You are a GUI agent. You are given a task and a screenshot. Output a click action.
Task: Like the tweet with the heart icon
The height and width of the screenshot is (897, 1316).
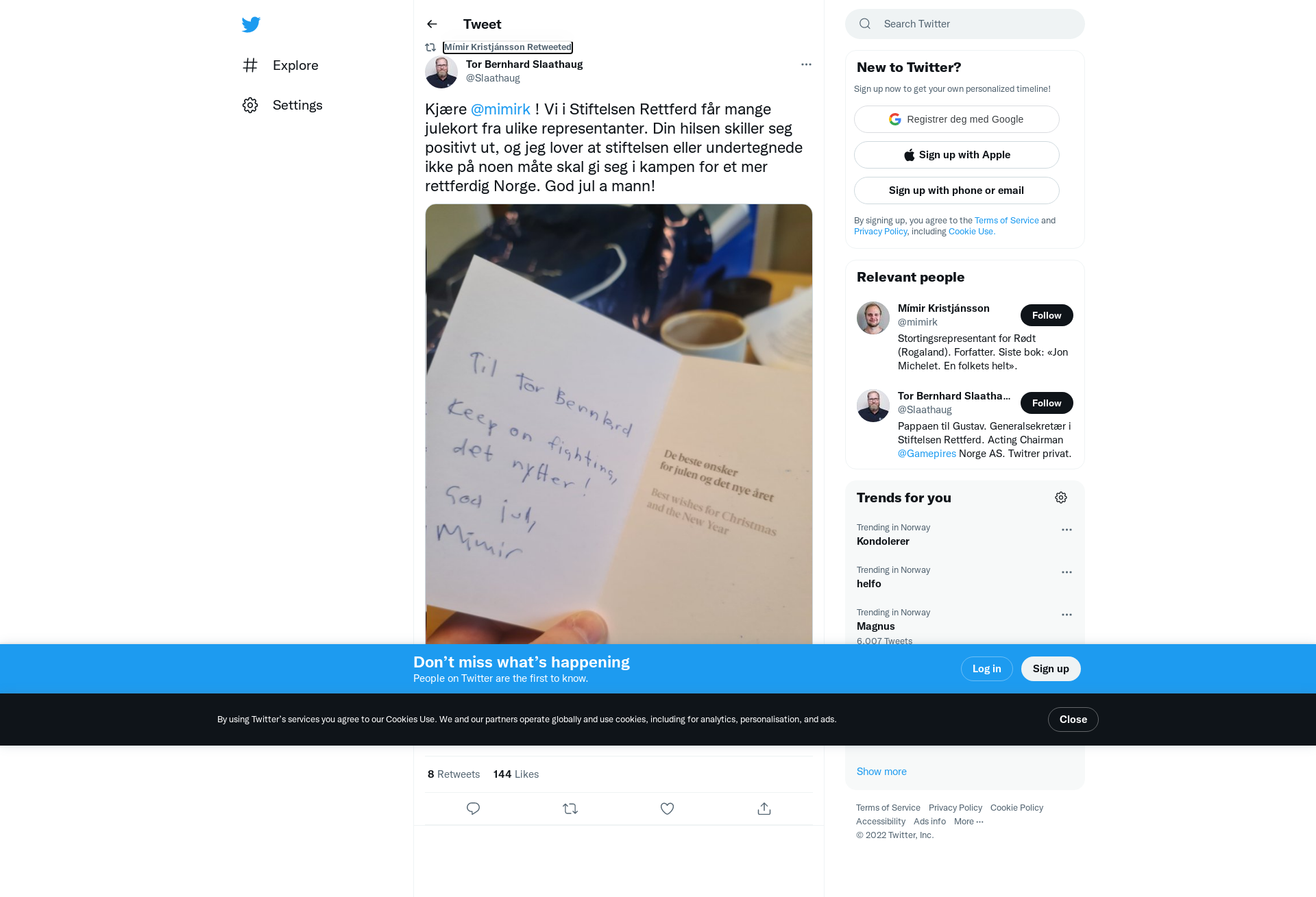667,809
